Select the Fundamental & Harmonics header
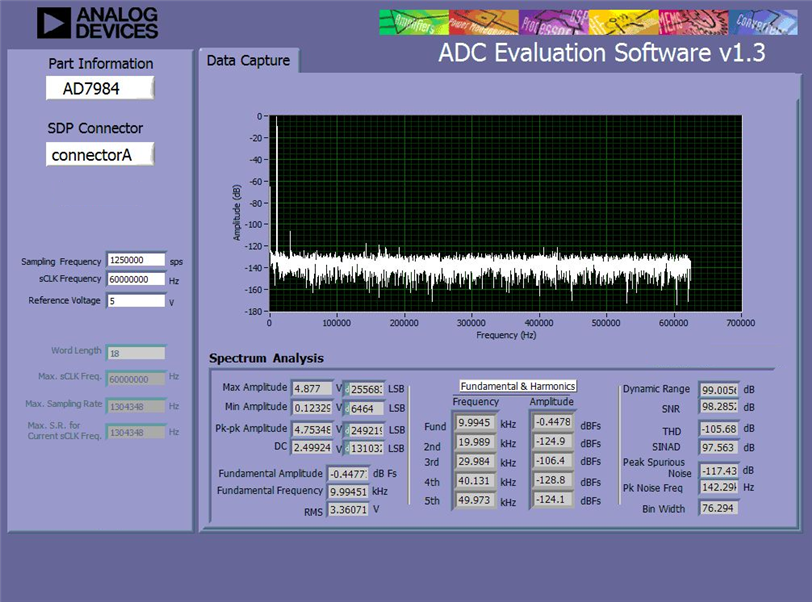Viewport: 812px width, 602px height. [518, 386]
